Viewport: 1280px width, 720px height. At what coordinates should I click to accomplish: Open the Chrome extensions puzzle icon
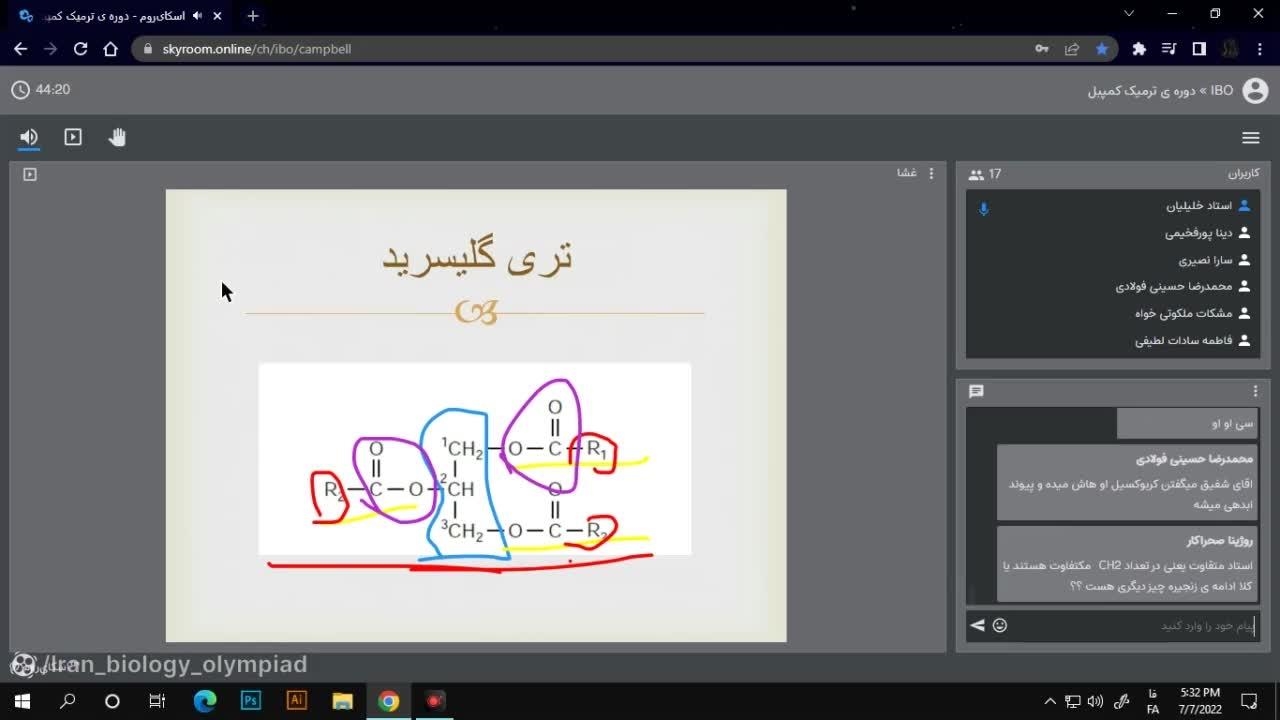click(1139, 49)
